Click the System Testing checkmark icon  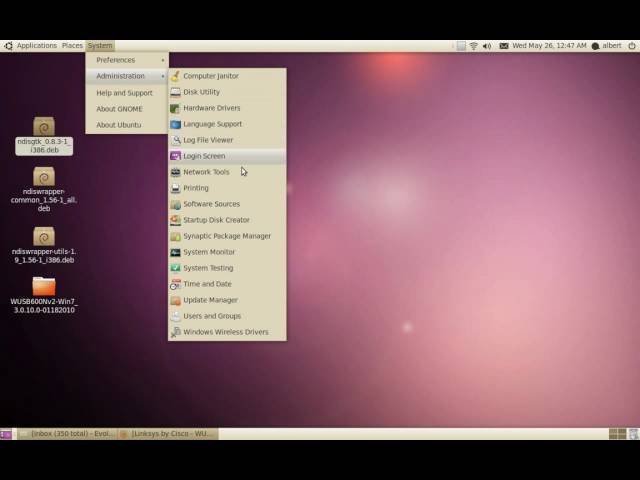coord(176,268)
